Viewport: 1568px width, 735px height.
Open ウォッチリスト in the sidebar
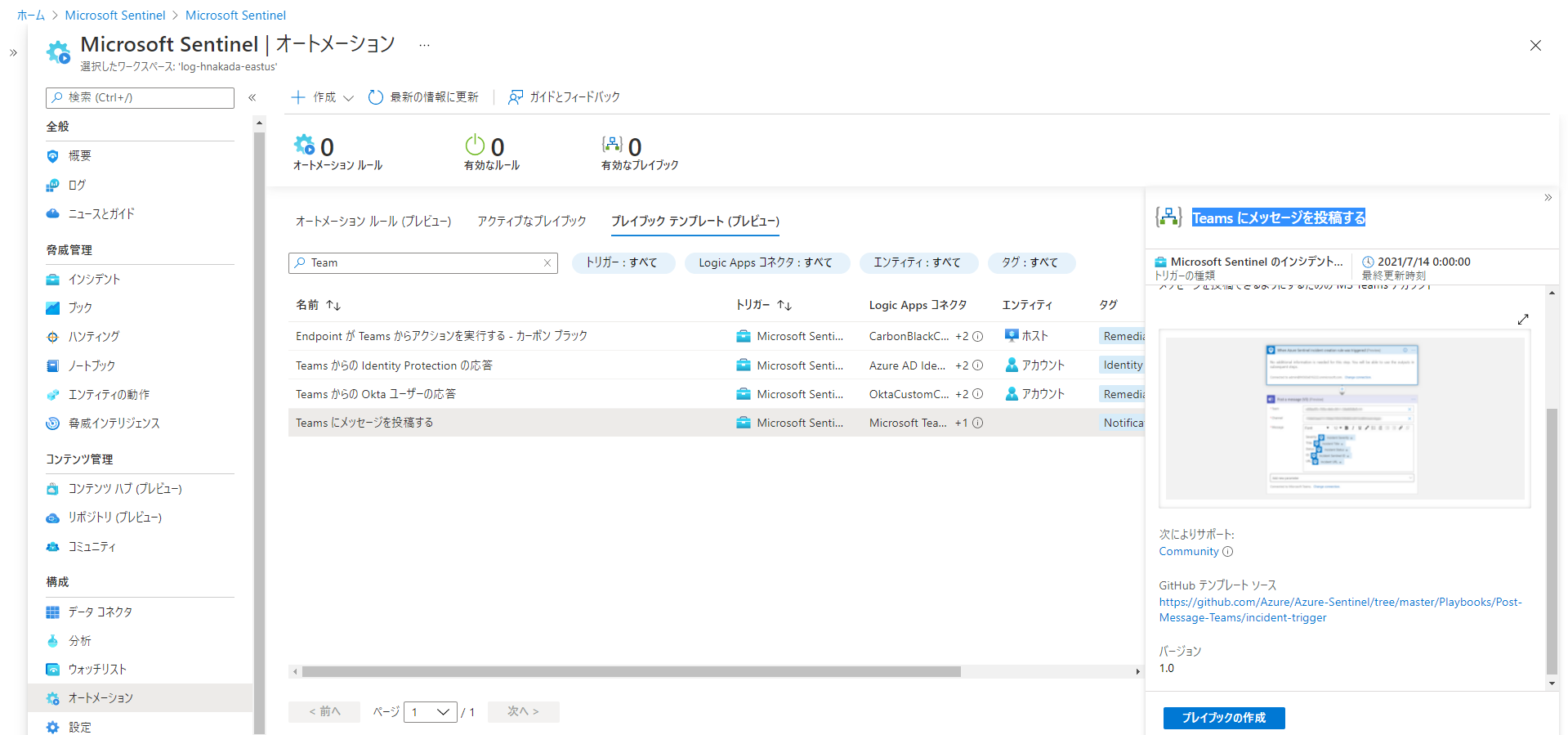(97, 670)
